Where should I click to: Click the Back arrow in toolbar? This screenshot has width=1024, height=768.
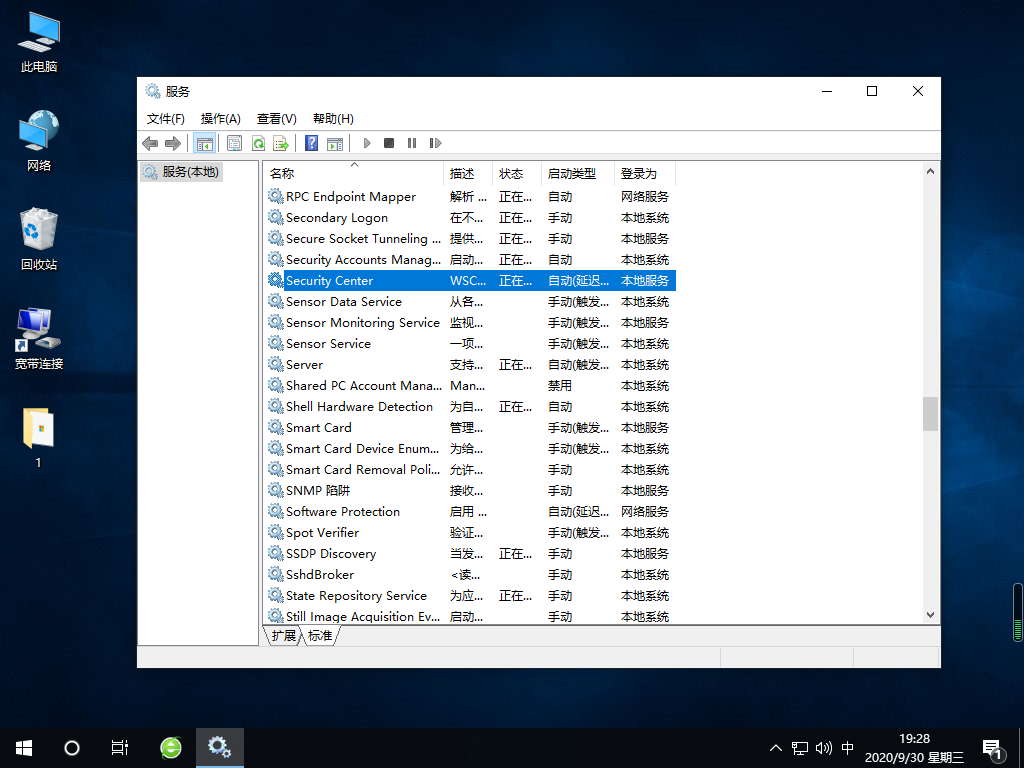coord(150,143)
